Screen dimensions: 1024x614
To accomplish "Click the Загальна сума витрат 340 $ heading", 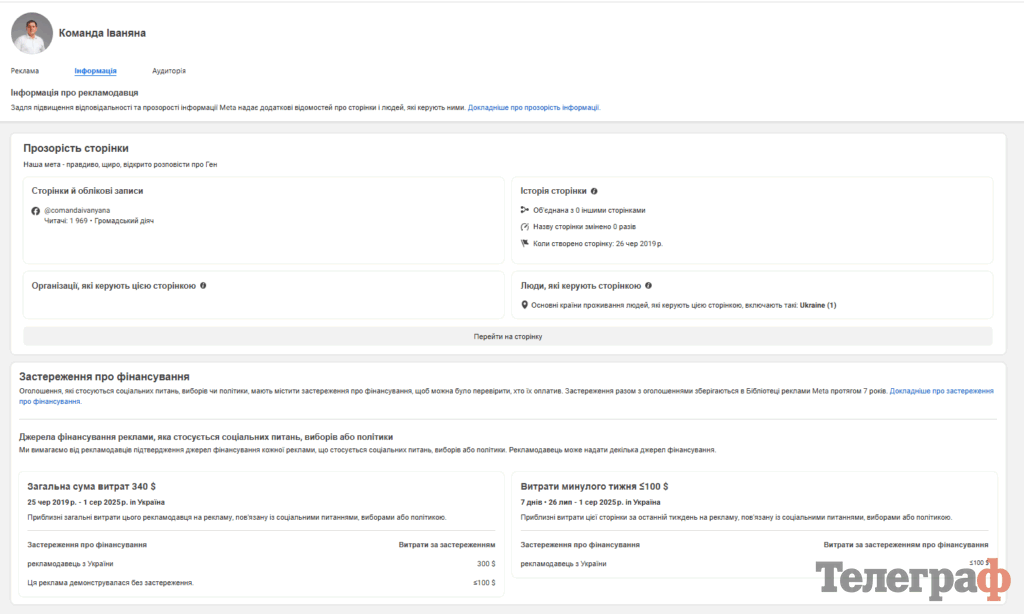I will tap(91, 486).
